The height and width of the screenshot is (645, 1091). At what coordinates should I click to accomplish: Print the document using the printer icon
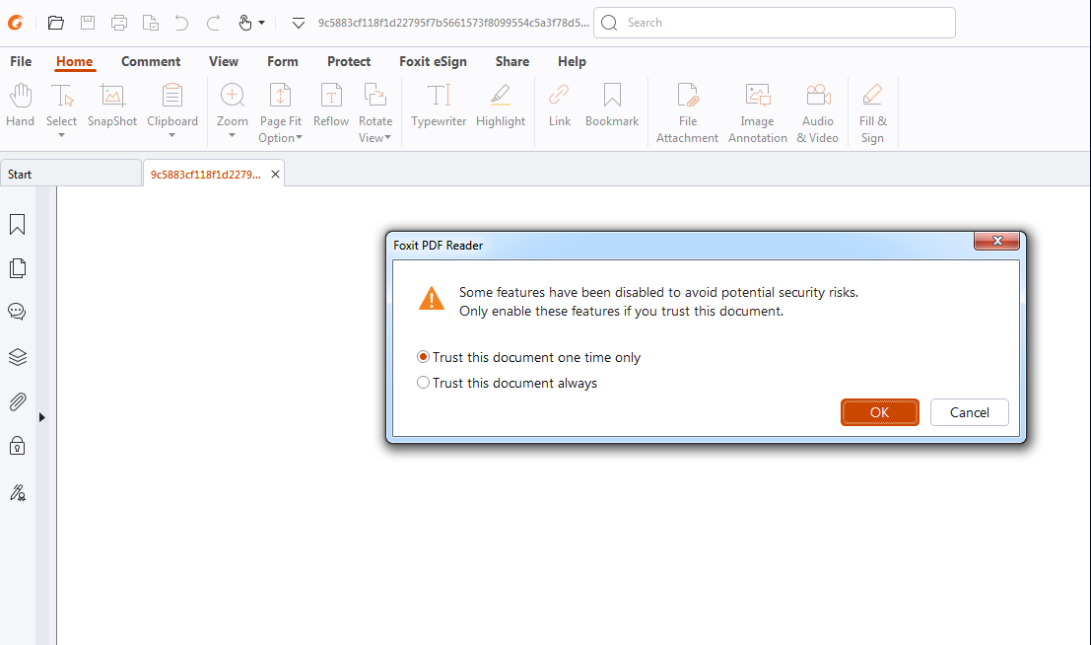(119, 23)
